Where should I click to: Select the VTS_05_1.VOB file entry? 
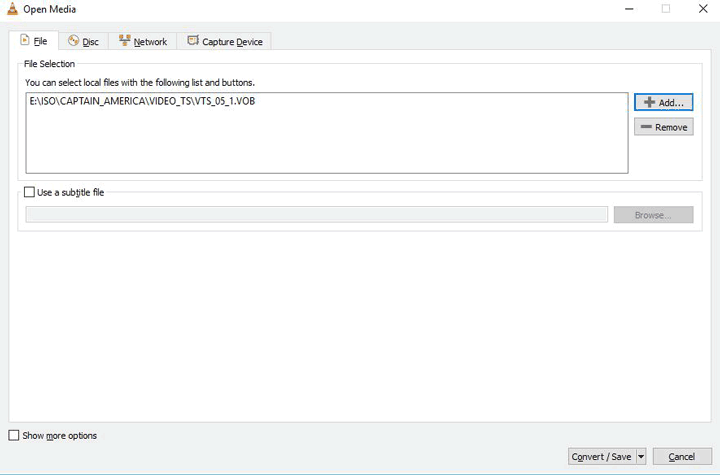tap(141, 102)
